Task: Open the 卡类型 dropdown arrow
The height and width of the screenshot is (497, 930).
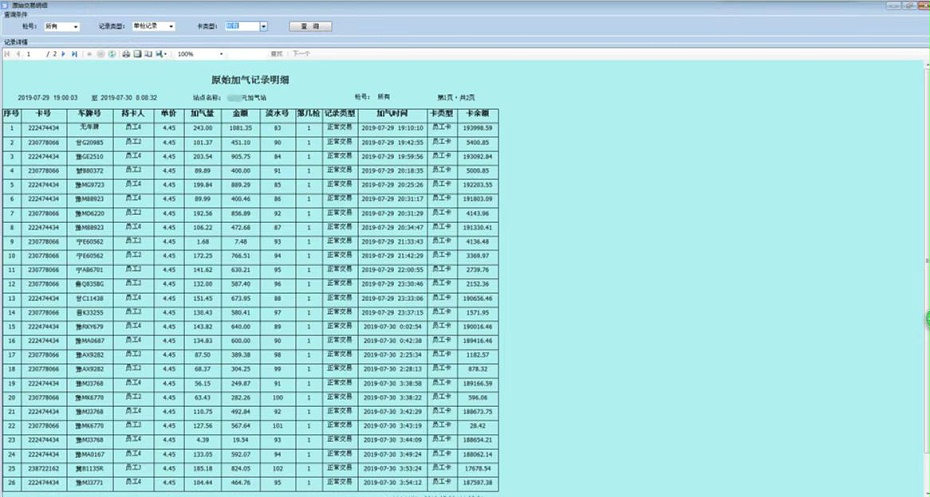Action: point(263,26)
